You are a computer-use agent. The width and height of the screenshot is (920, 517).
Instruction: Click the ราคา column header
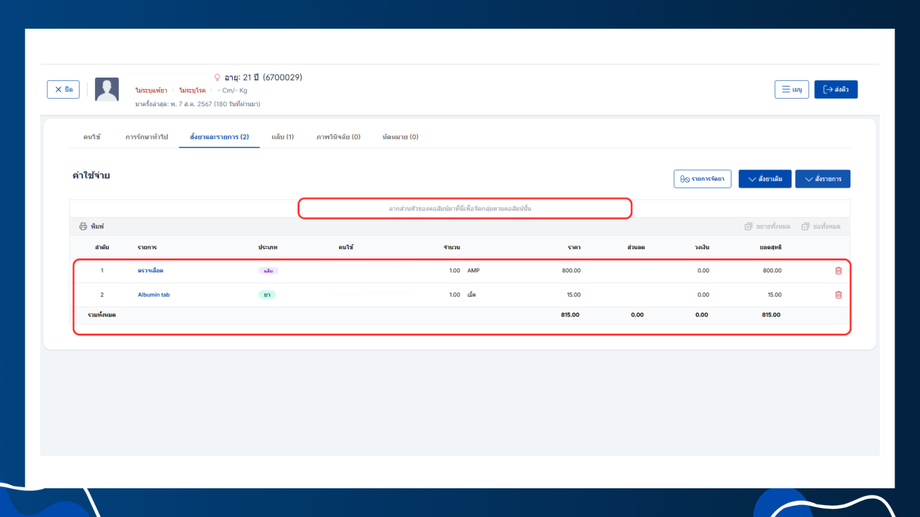tap(574, 247)
